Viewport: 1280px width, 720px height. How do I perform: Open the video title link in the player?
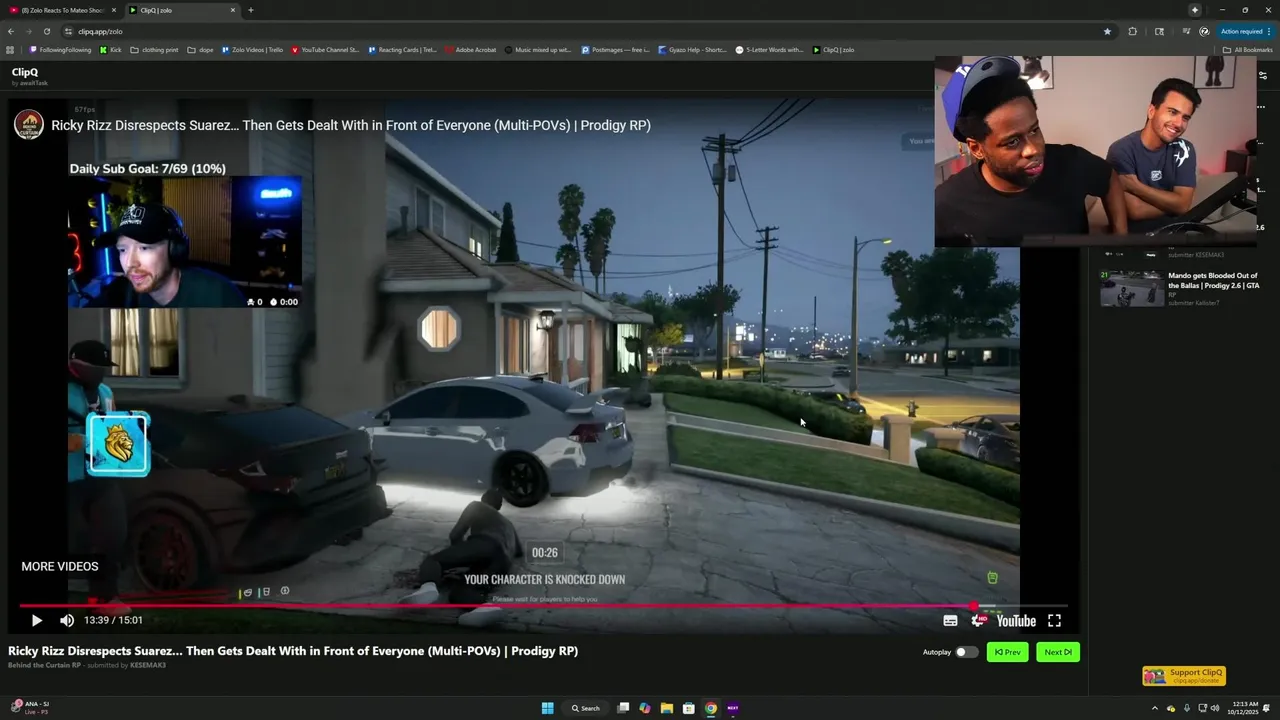coord(351,125)
